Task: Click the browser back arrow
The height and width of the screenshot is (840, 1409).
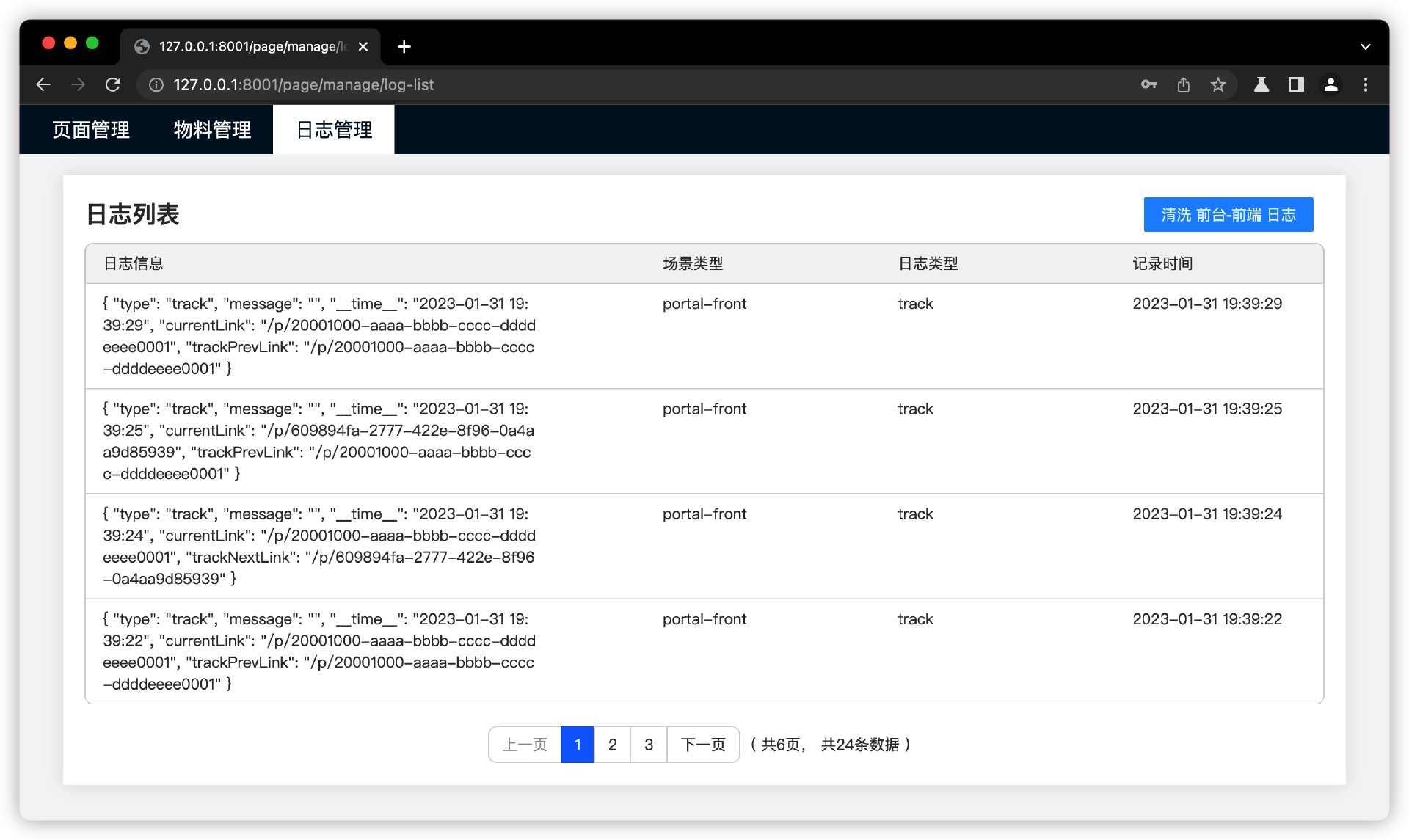Action: coord(43,85)
